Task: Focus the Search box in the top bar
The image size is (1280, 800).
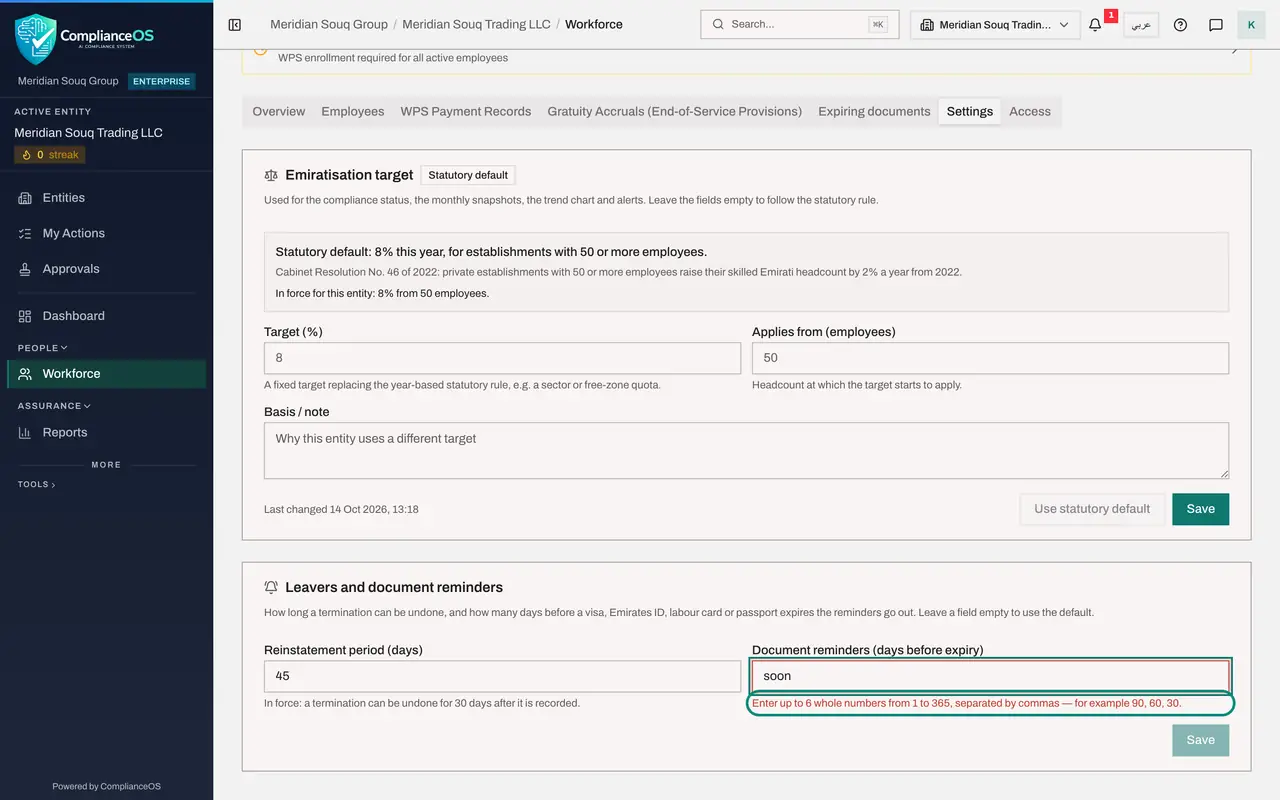Action: [800, 25]
